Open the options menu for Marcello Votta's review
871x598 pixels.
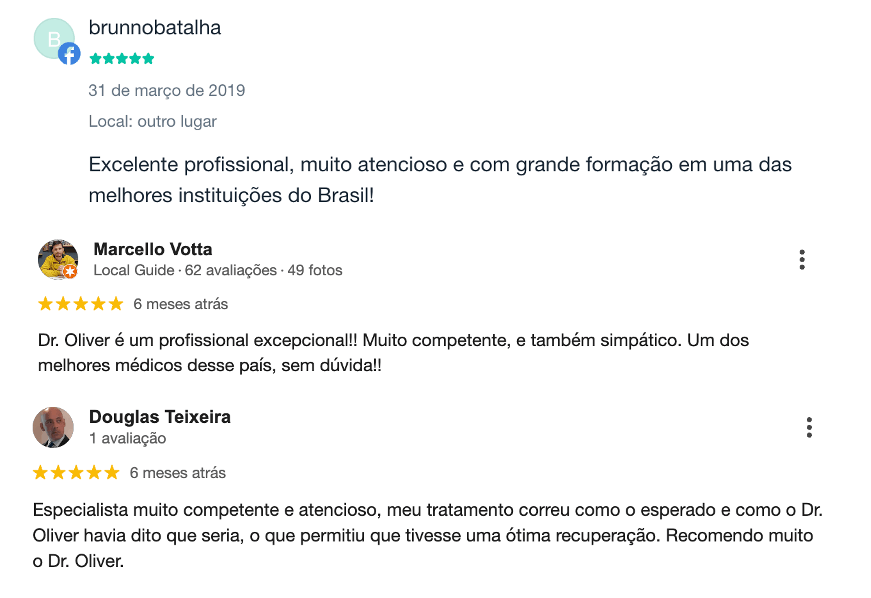[x=802, y=260]
